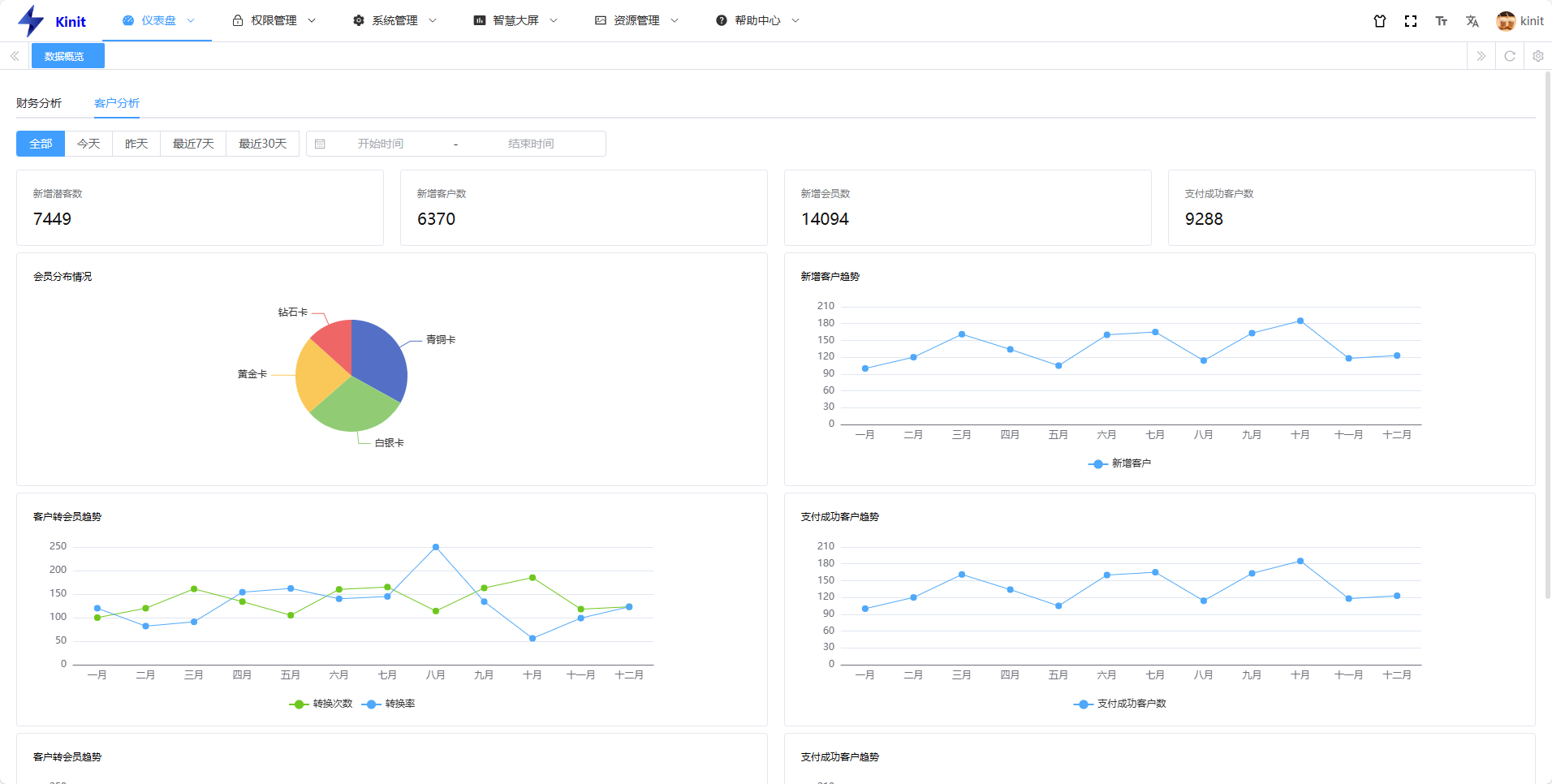
Task: Select the 今天 time filter
Action: click(88, 144)
